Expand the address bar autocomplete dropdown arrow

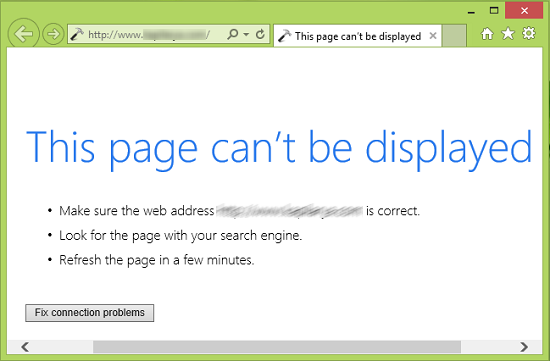[x=246, y=34]
